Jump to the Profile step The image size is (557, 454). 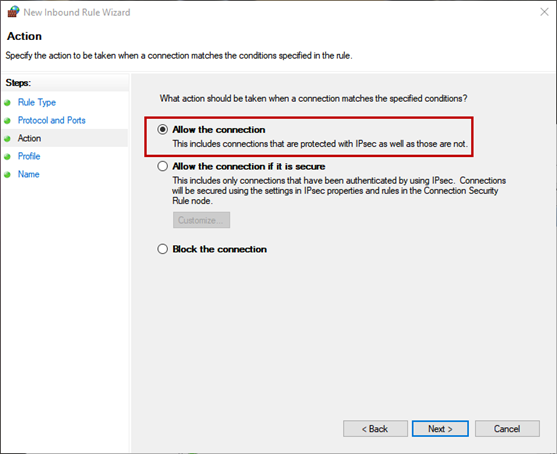coord(29,156)
